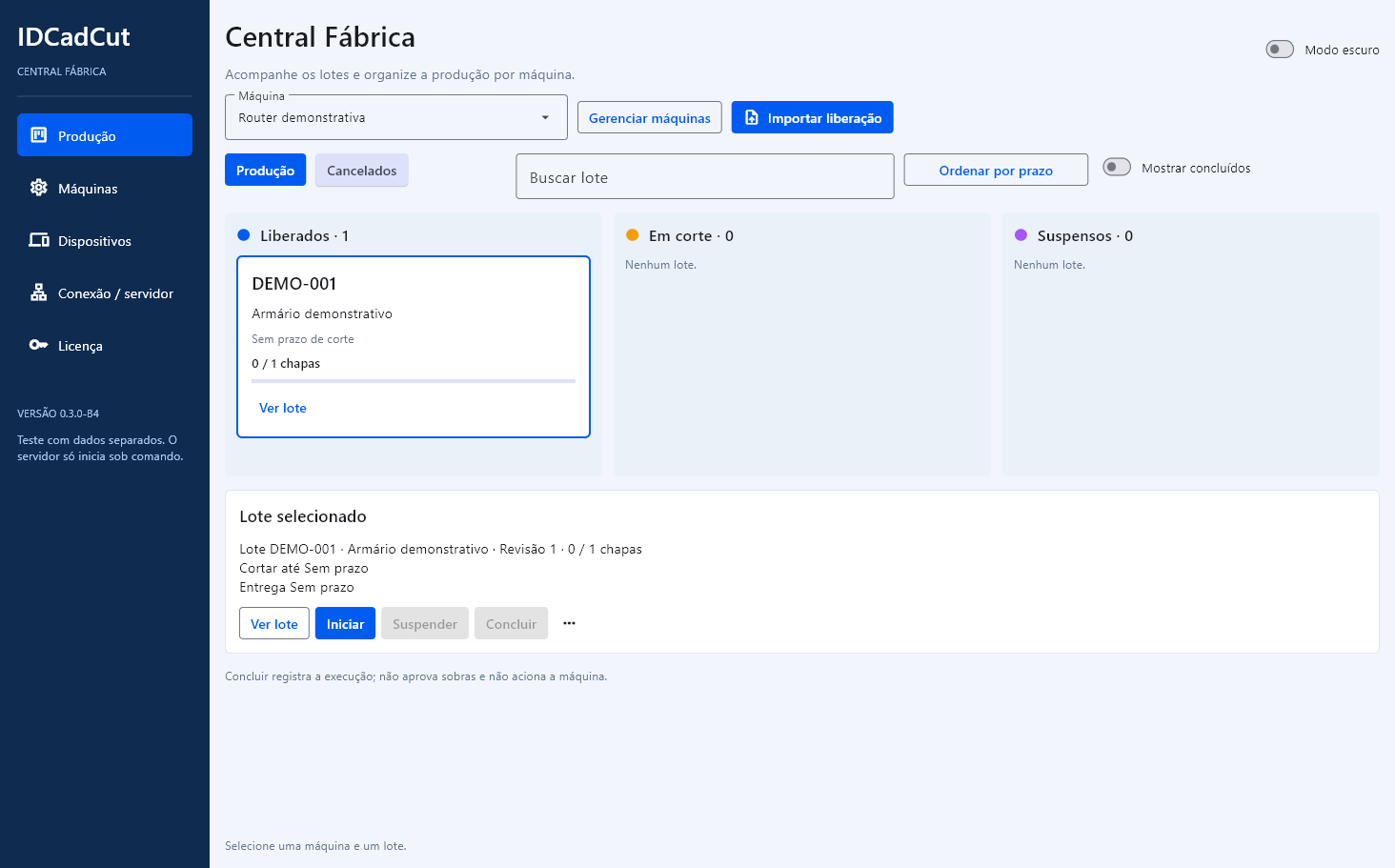Click the file icon on Importar liberação
The height and width of the screenshot is (868, 1395).
pyautogui.click(x=752, y=117)
